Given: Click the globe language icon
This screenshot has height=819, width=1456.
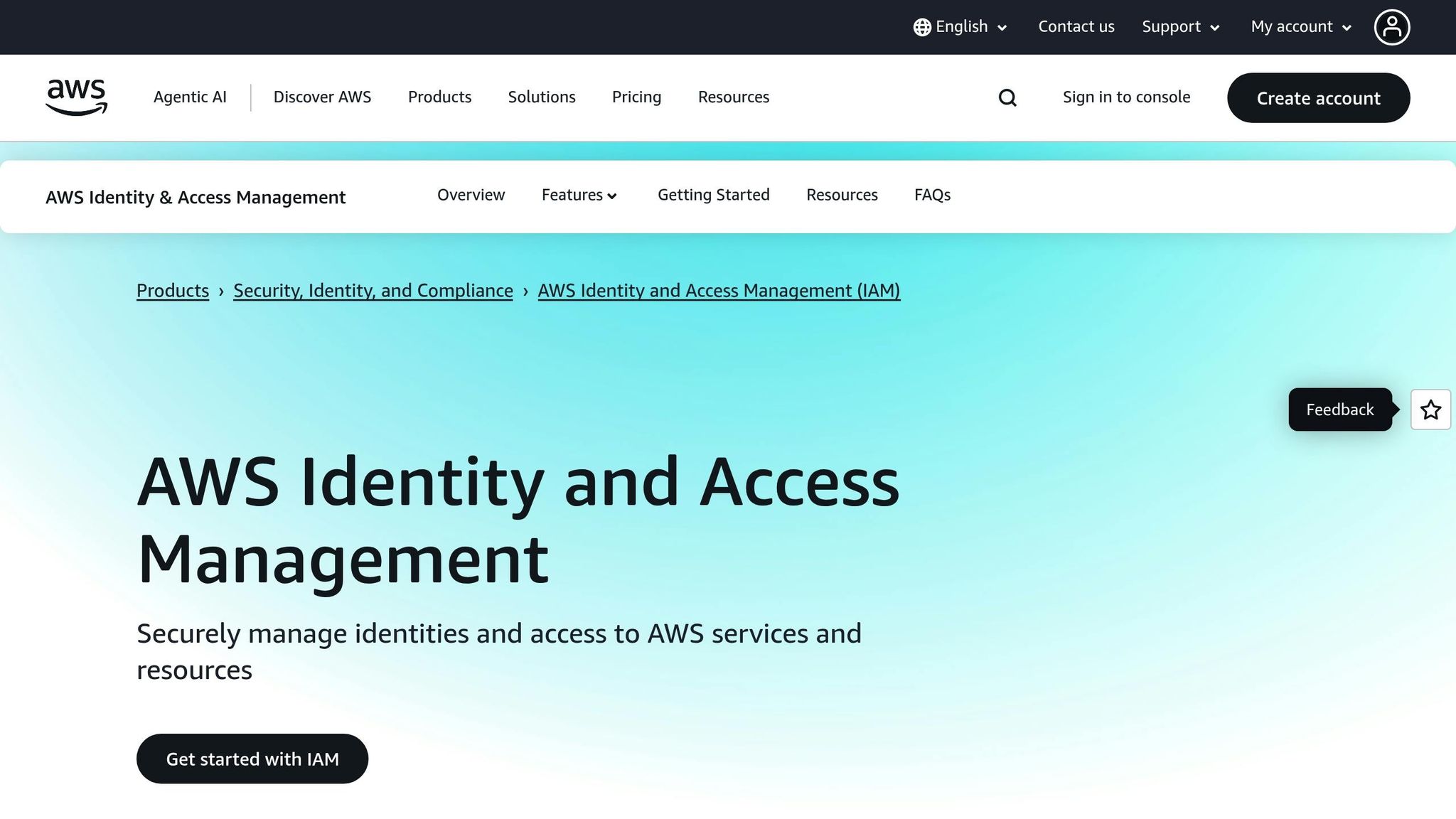Looking at the screenshot, I should point(922,27).
